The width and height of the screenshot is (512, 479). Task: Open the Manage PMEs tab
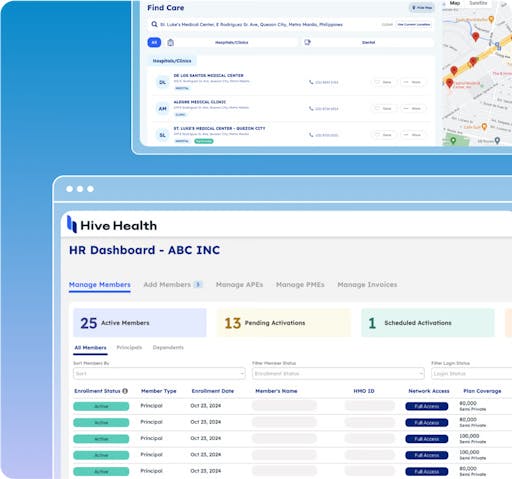pos(300,285)
